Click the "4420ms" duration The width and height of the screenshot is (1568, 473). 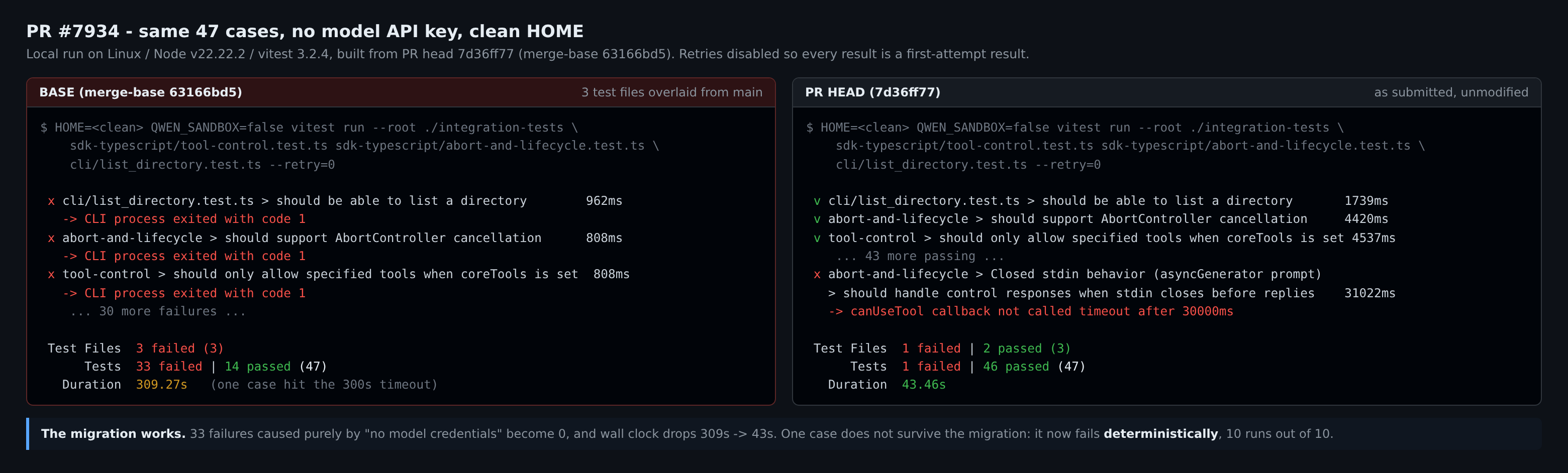click(x=1366, y=219)
